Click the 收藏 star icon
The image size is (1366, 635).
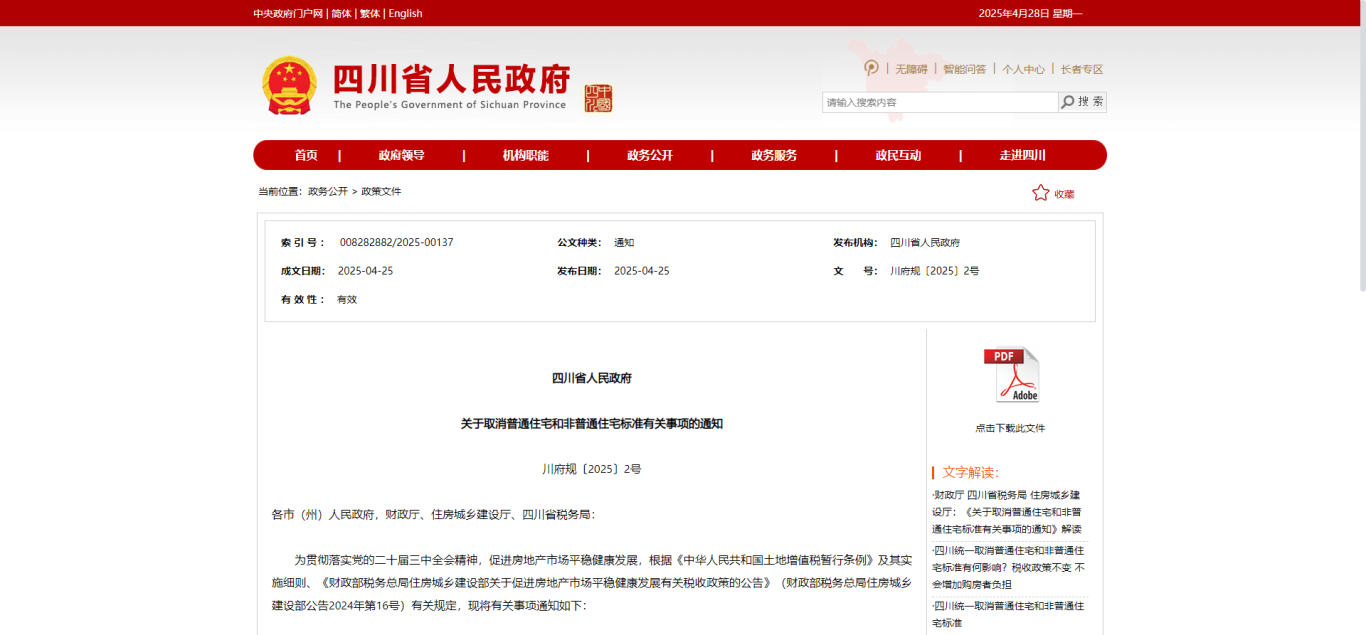pos(1041,193)
